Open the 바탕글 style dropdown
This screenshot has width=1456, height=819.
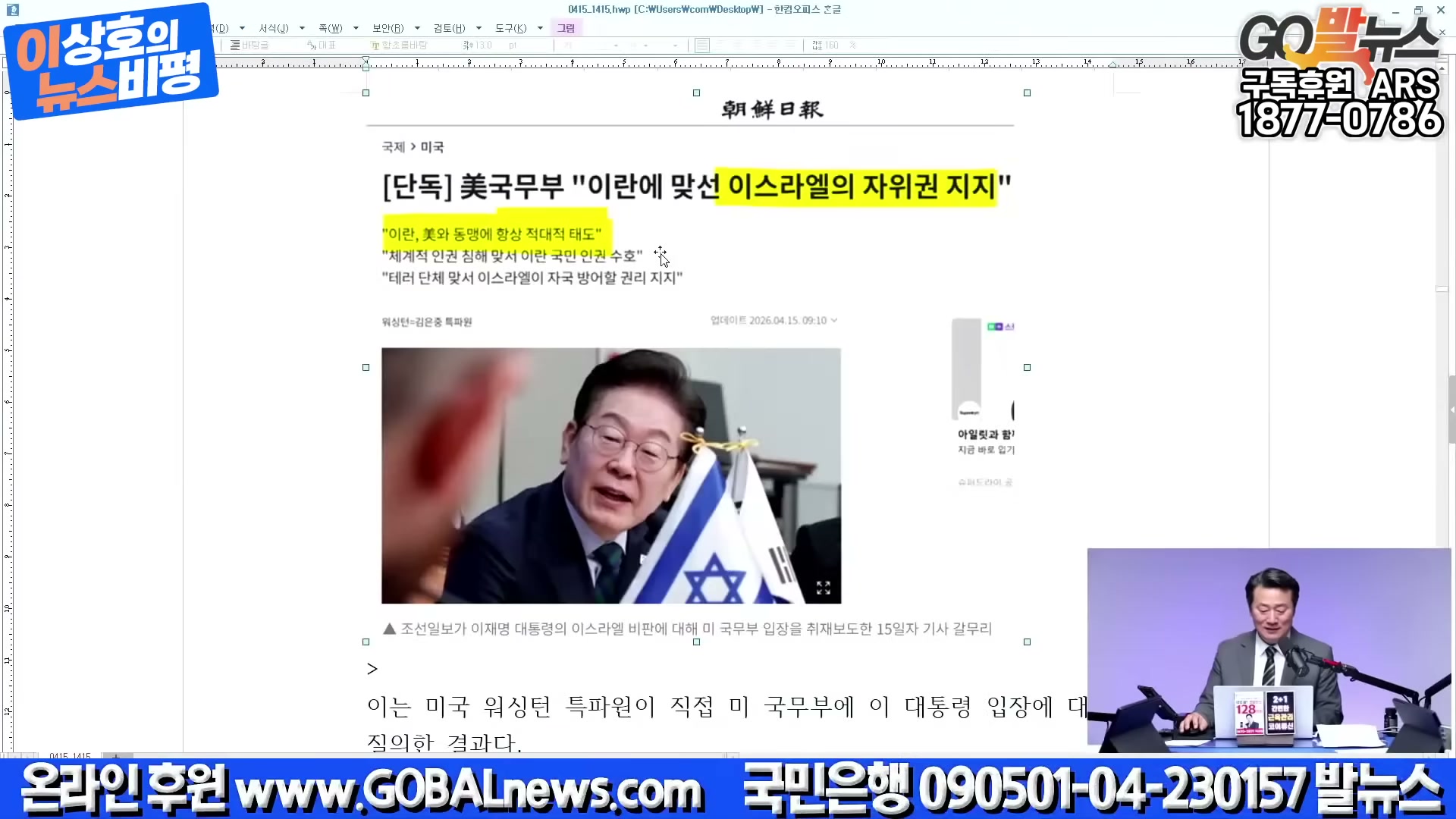(254, 45)
